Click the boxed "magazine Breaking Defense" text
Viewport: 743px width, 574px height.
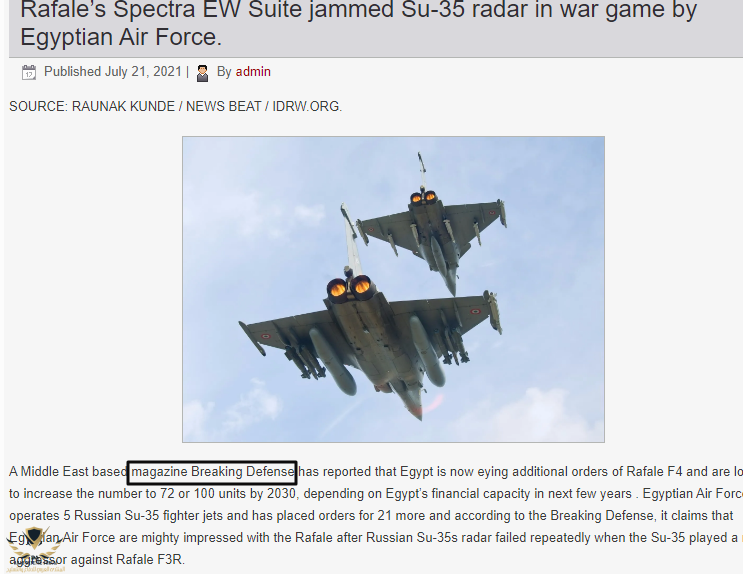[212, 472]
